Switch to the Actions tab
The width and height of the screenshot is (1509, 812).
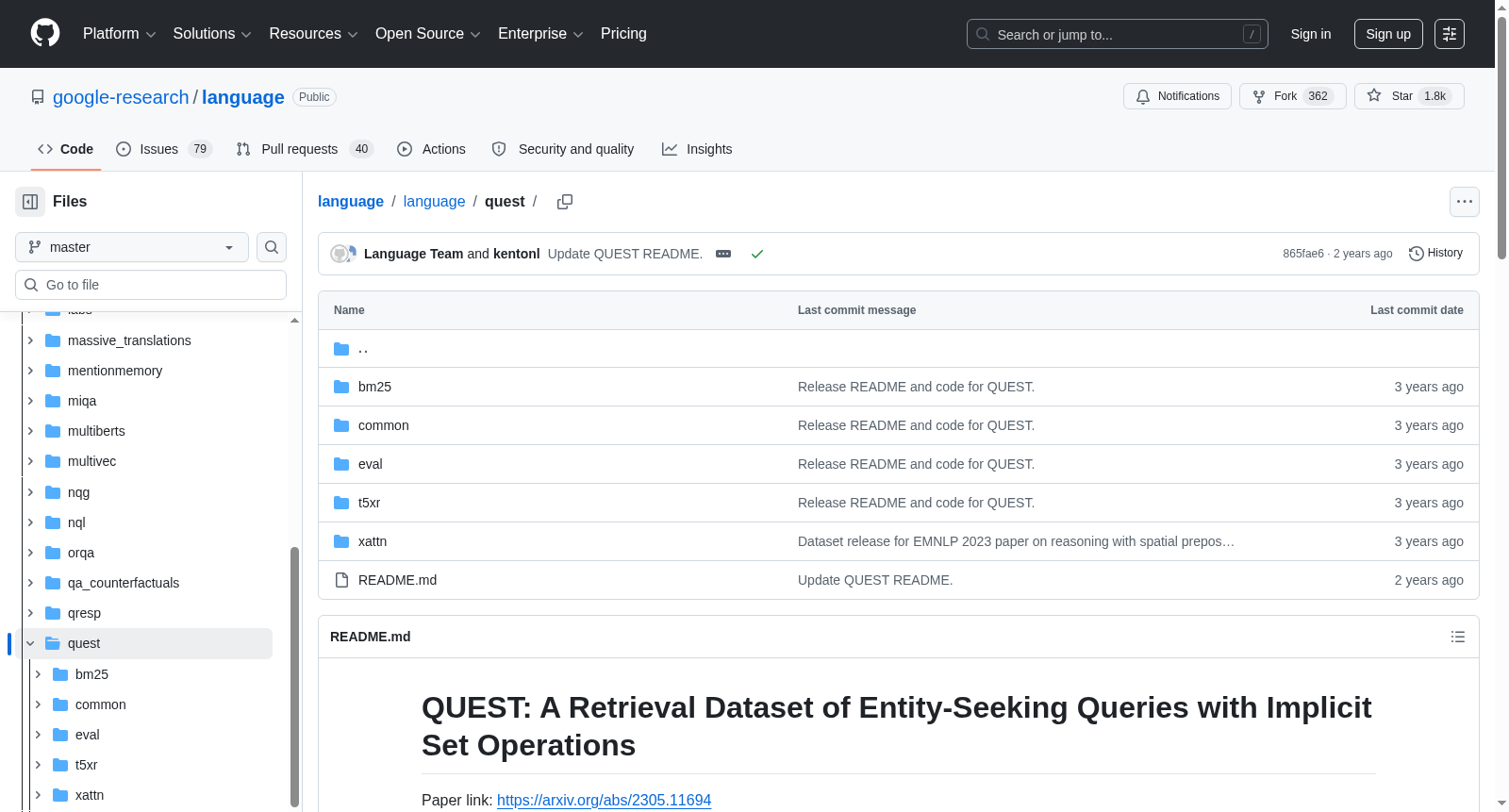(432, 149)
